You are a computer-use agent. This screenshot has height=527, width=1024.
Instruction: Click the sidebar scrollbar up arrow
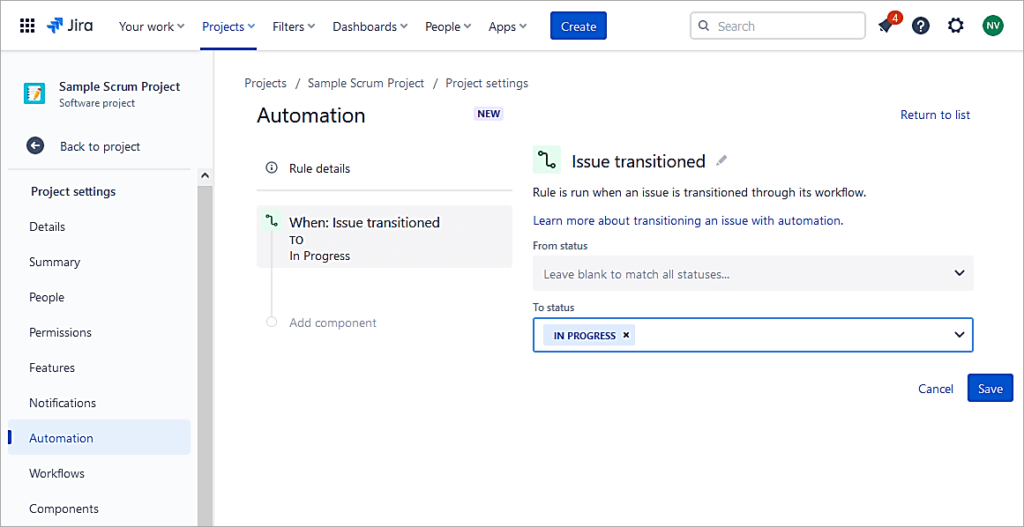pos(205,176)
